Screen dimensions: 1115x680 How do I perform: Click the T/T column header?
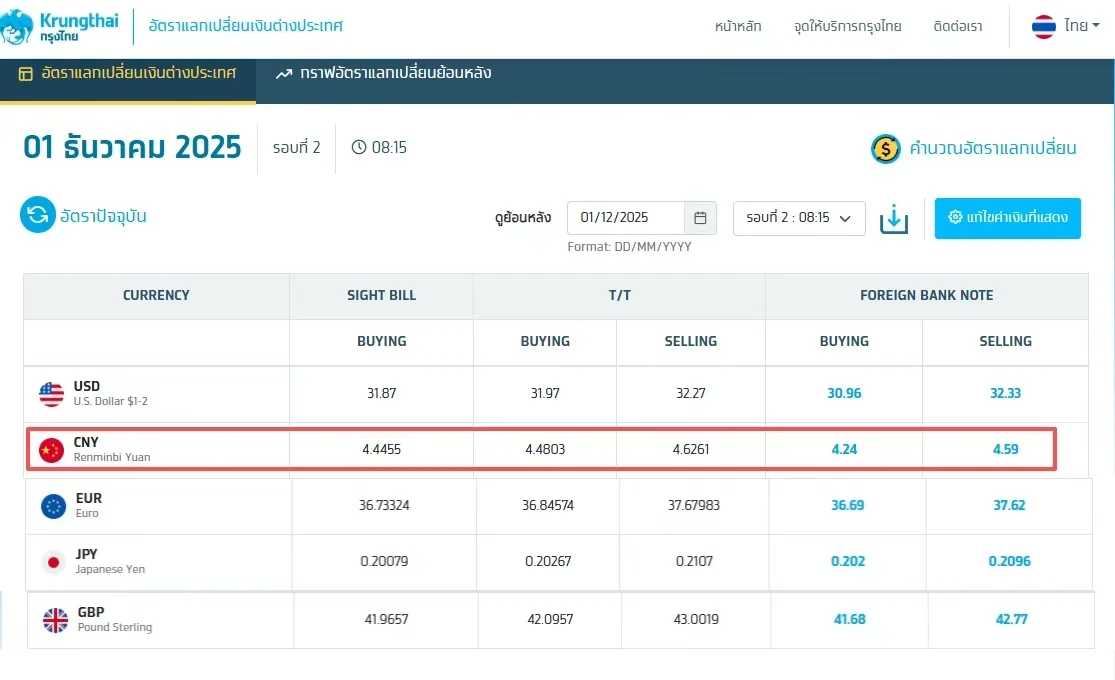point(619,295)
